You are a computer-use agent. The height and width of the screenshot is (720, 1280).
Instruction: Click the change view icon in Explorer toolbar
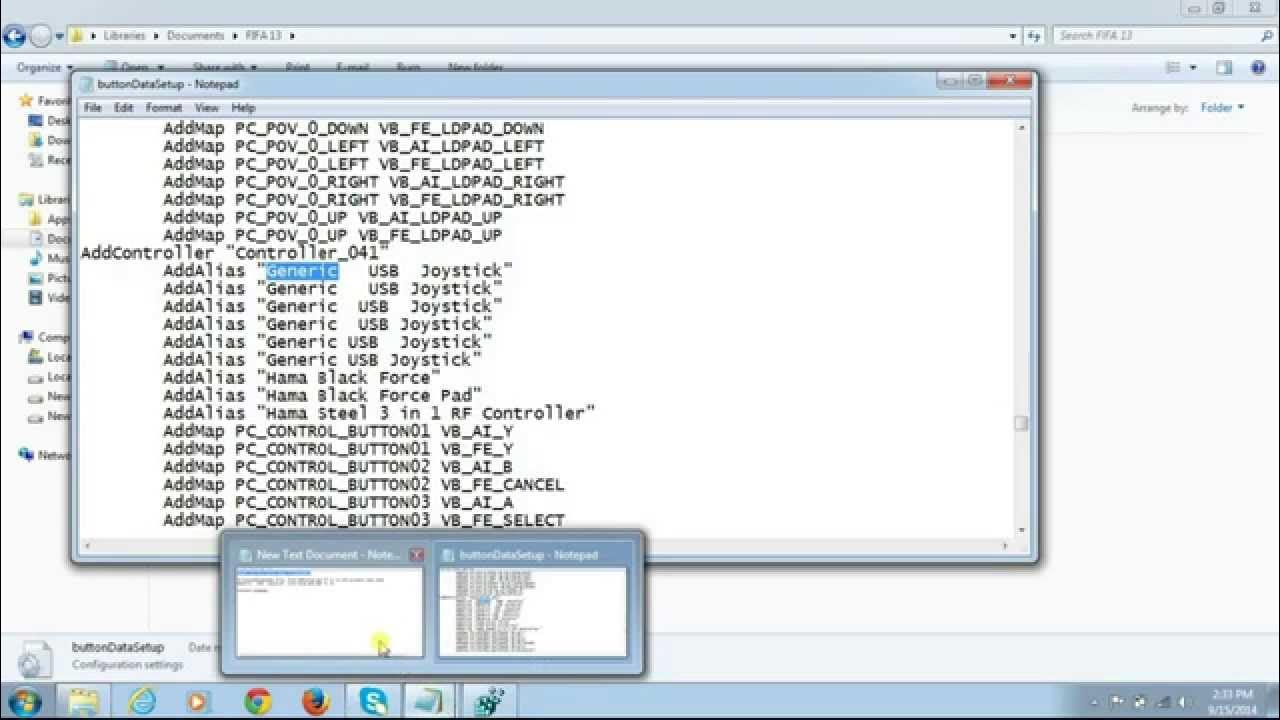click(1174, 68)
